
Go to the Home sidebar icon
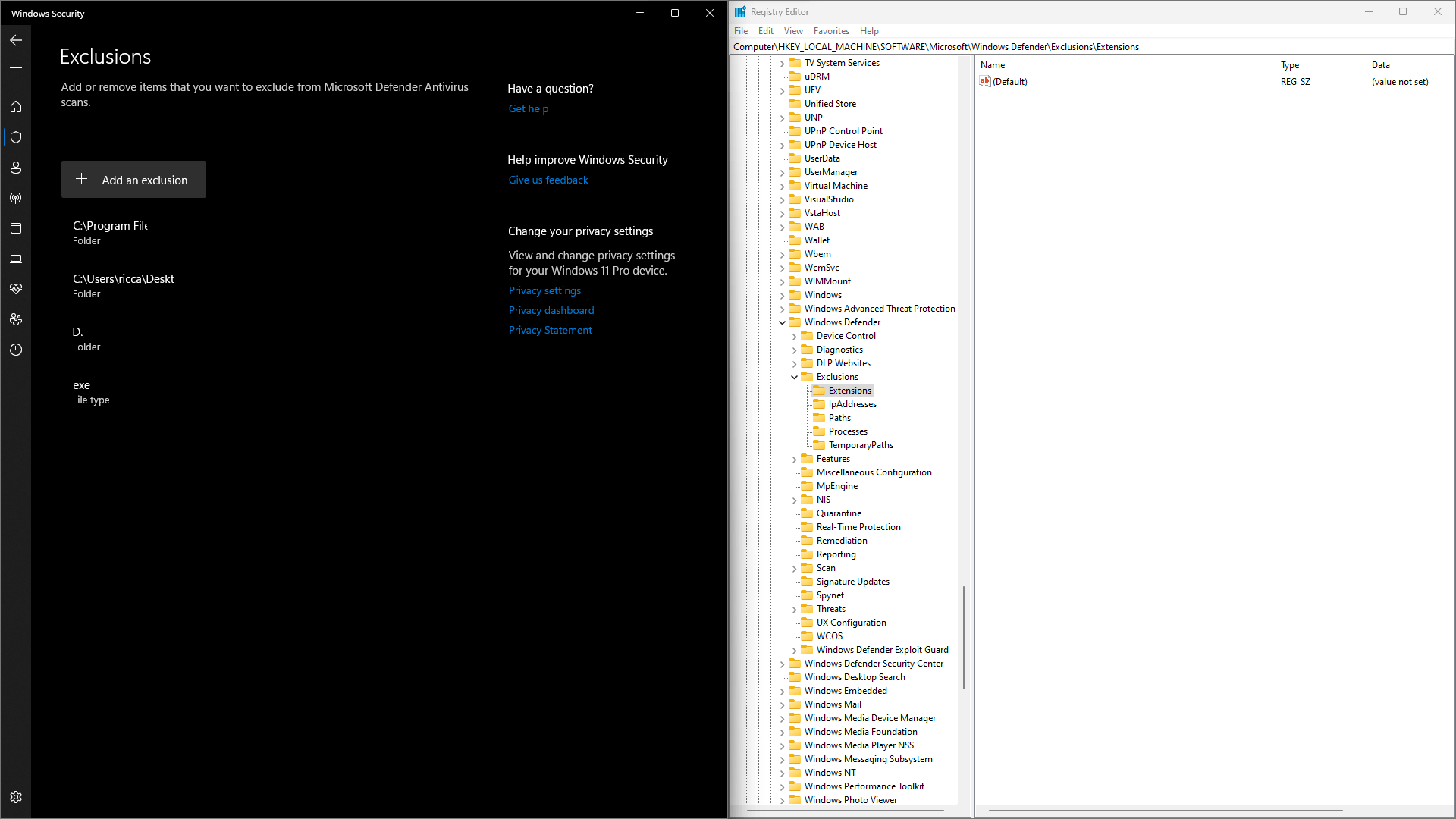[16, 107]
